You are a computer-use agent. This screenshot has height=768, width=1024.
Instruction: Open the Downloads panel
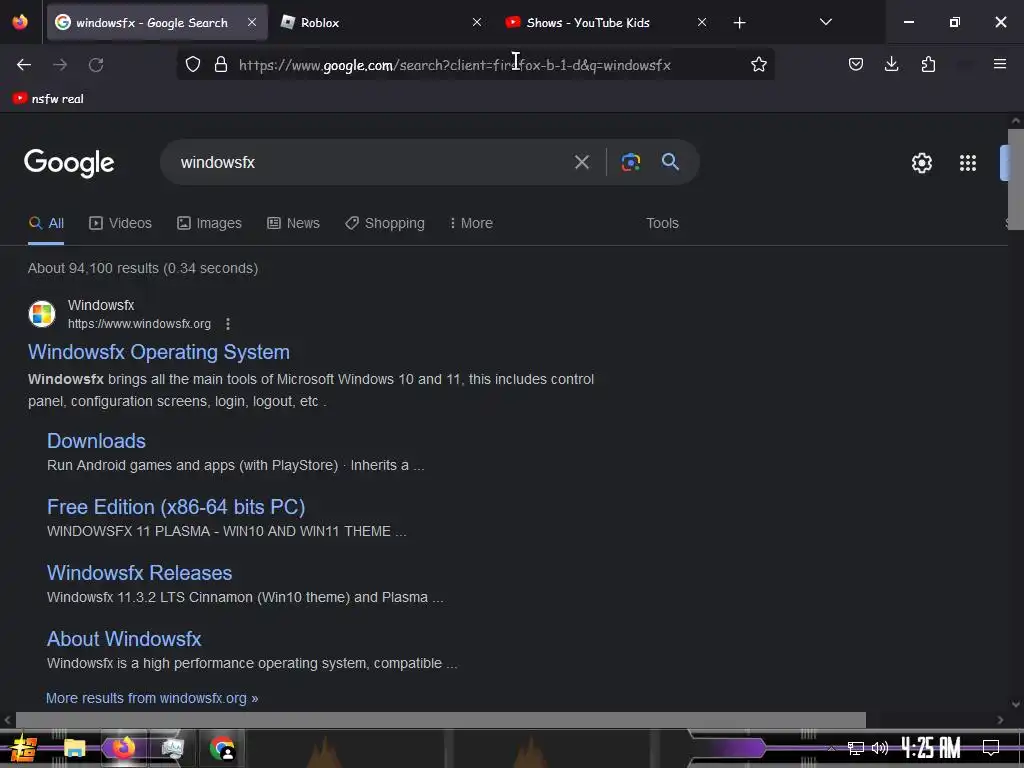click(891, 64)
